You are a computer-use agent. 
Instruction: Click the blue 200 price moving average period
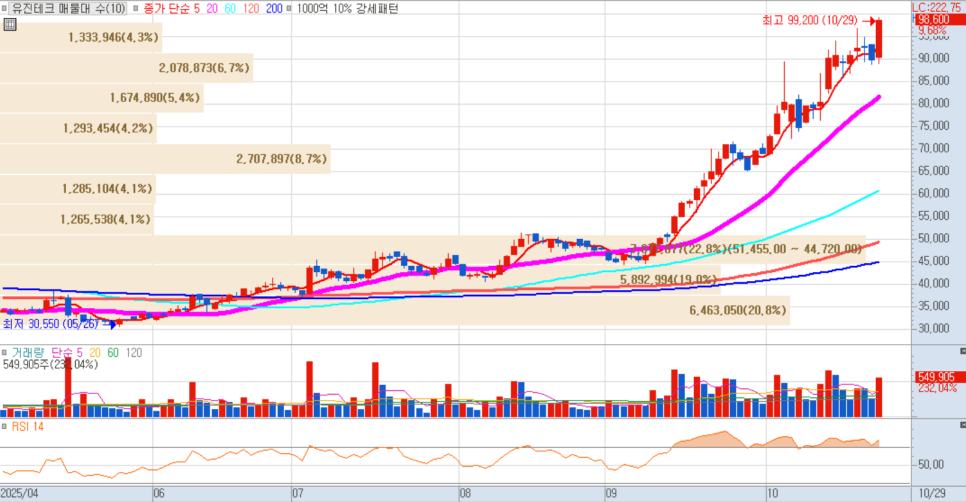coord(274,9)
